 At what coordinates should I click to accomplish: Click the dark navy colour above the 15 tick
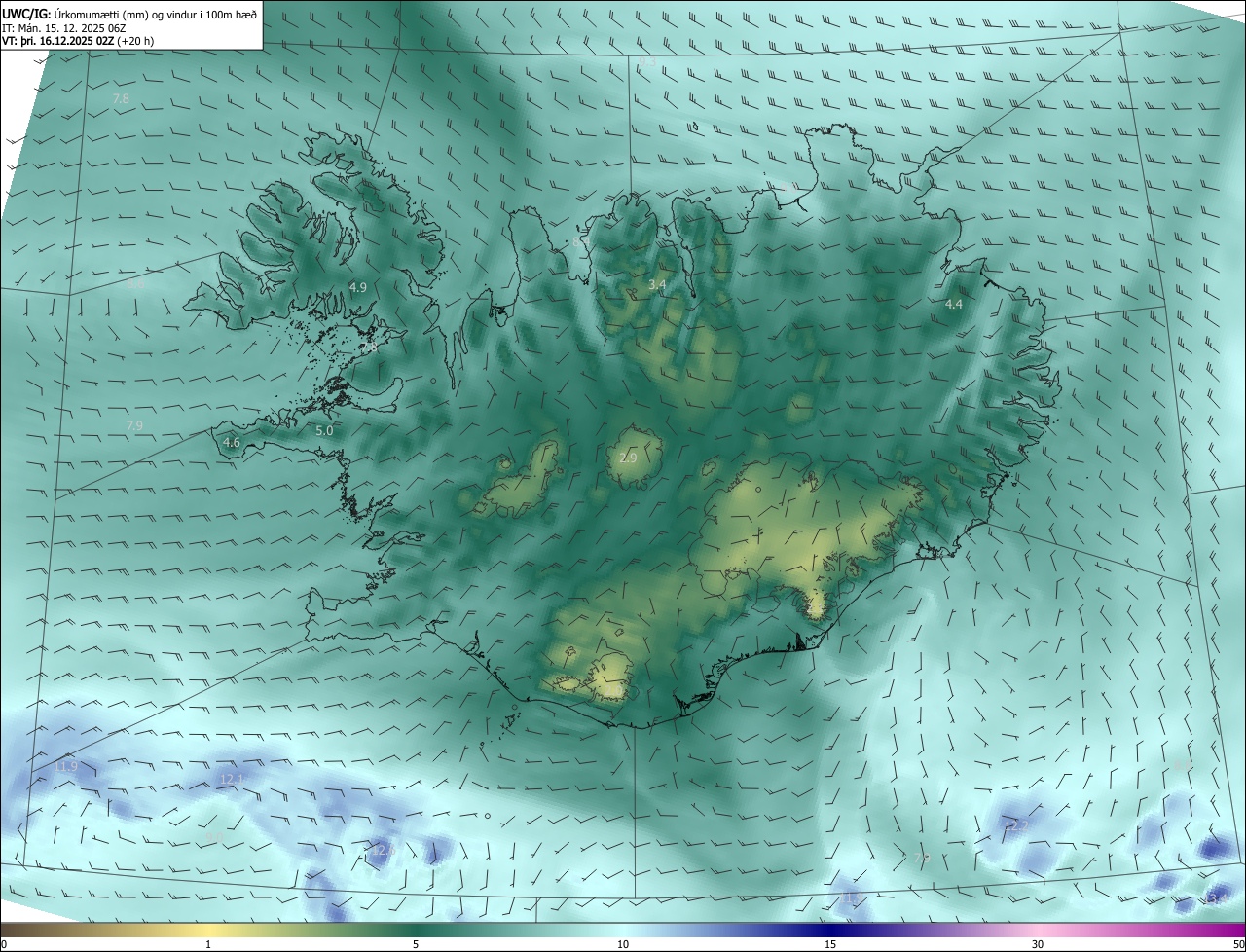tap(830, 930)
